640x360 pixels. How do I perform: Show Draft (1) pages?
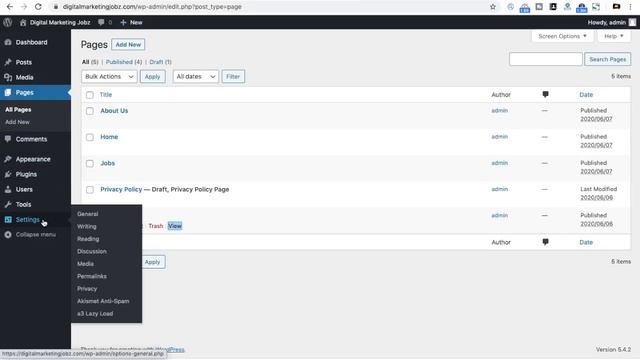160,62
